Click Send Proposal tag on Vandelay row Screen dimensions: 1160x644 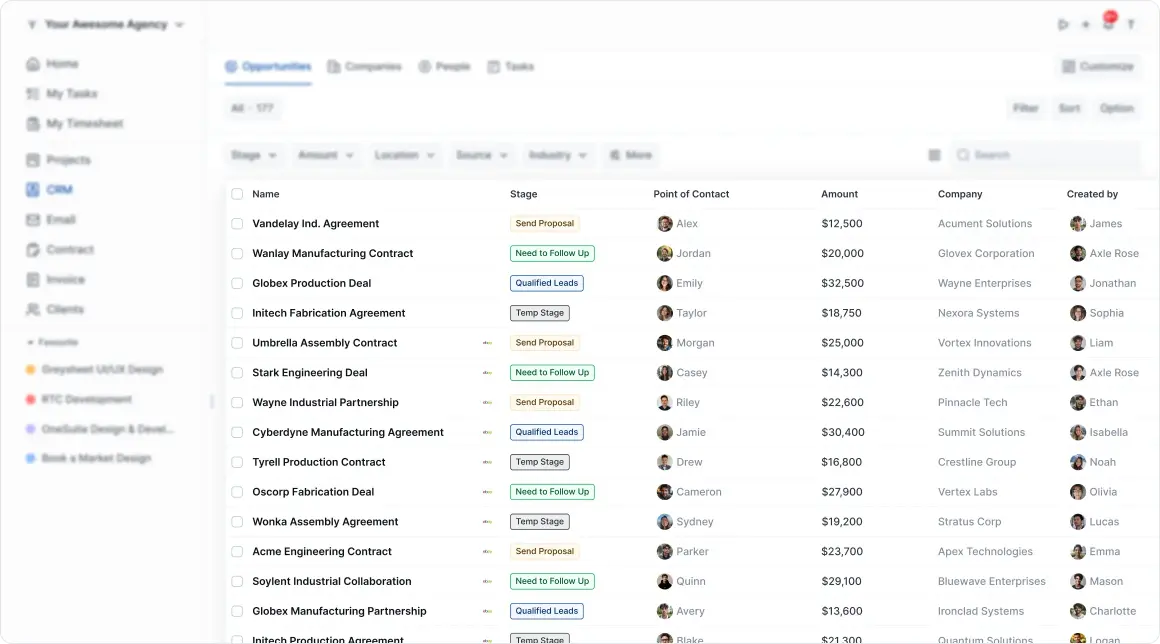point(544,223)
